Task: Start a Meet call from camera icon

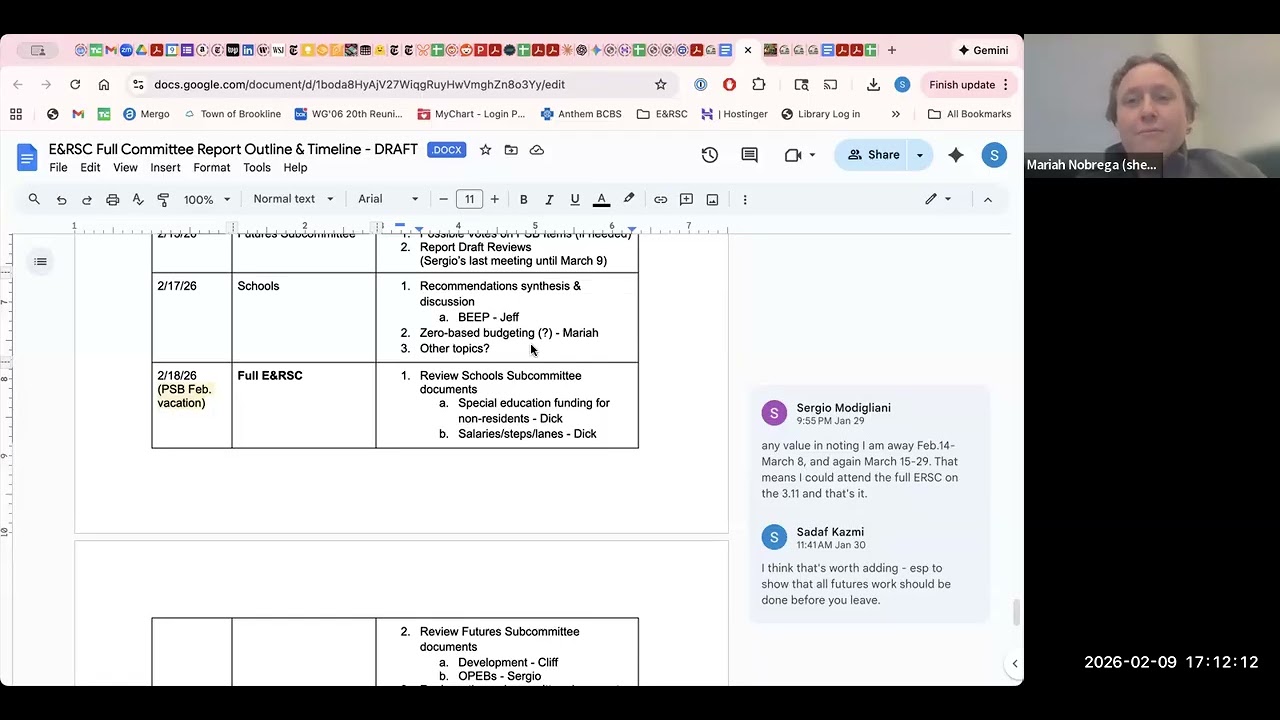Action: click(x=793, y=155)
